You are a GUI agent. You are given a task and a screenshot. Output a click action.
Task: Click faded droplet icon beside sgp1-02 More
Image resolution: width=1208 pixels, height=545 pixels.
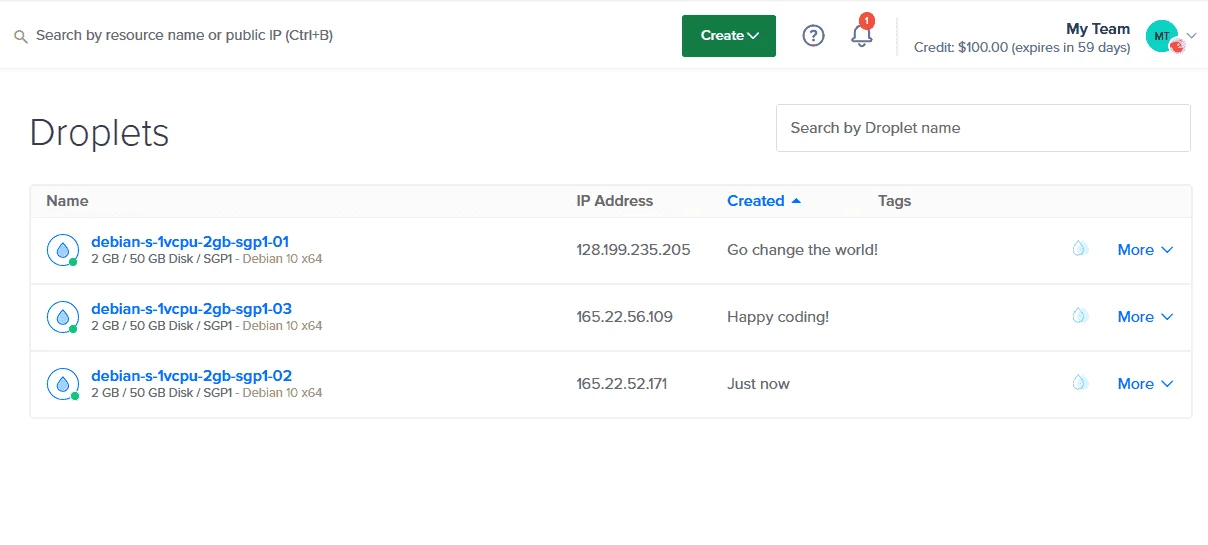(x=1080, y=383)
